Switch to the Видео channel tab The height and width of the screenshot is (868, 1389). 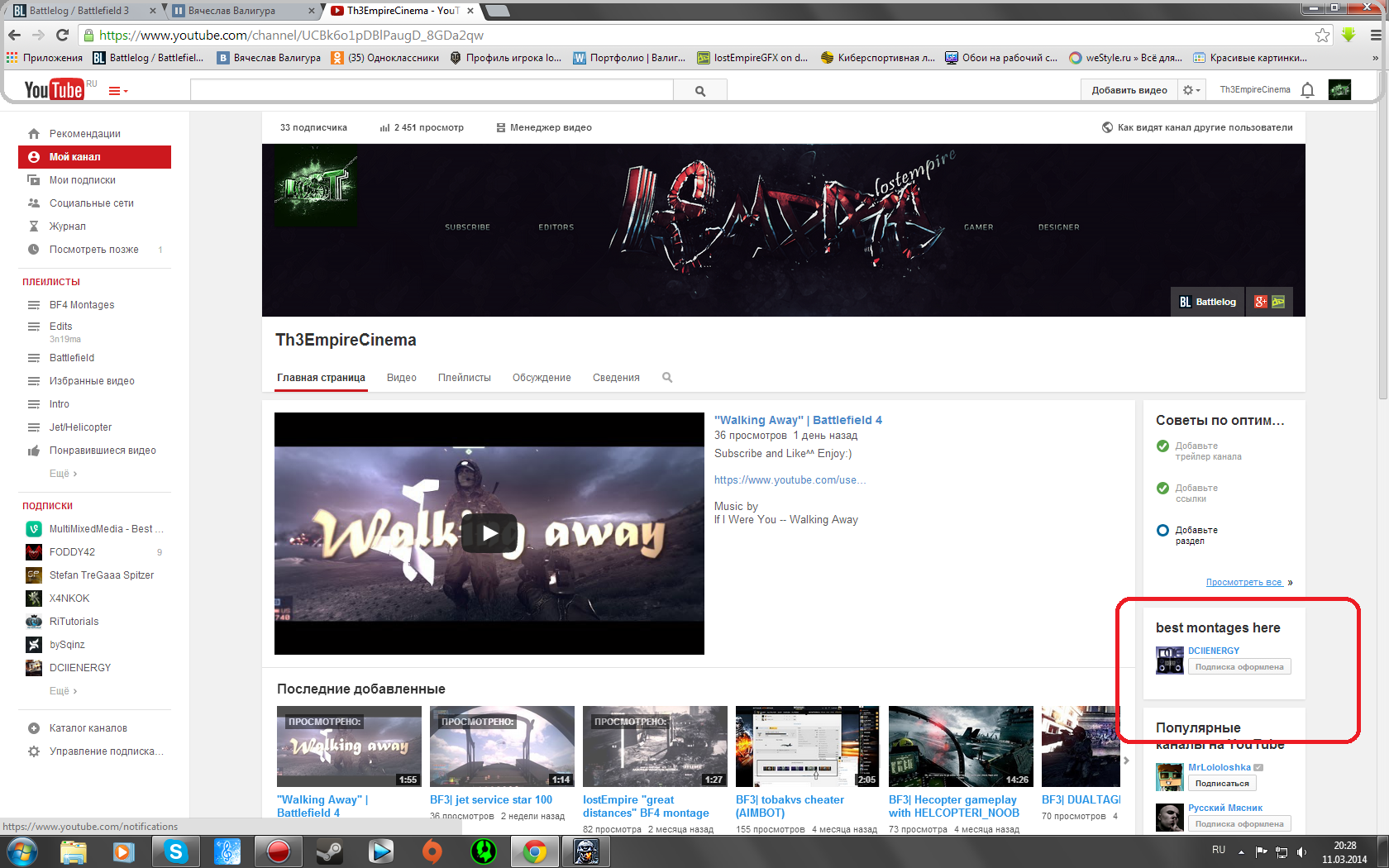[402, 378]
